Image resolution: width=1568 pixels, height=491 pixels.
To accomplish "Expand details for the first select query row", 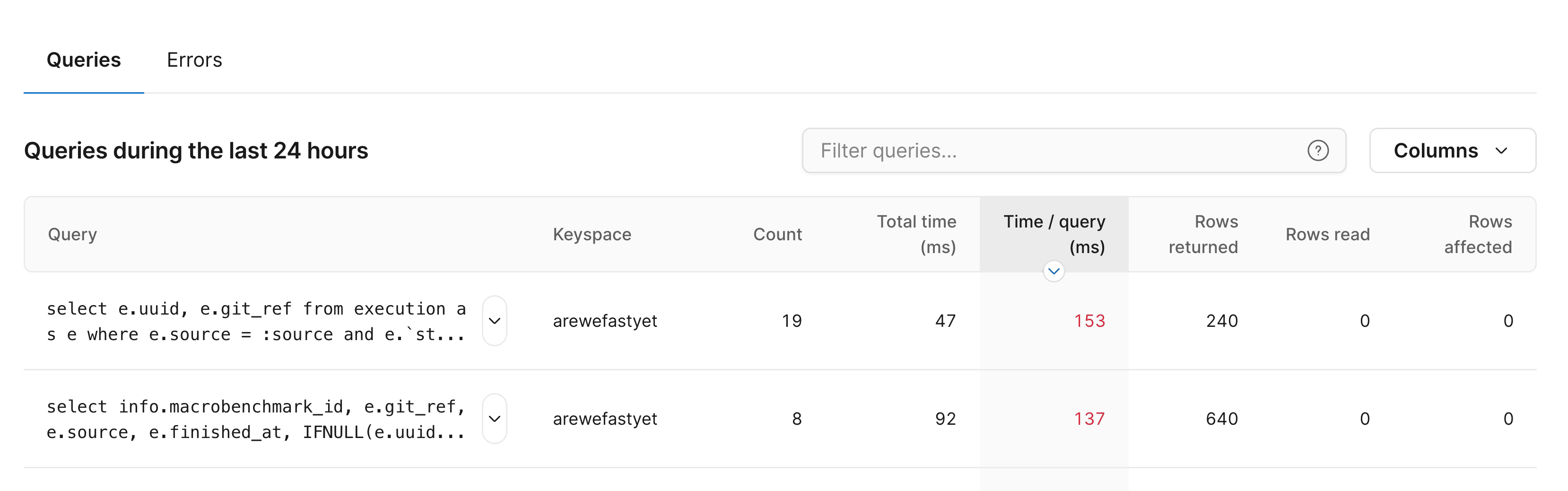I will (494, 321).
